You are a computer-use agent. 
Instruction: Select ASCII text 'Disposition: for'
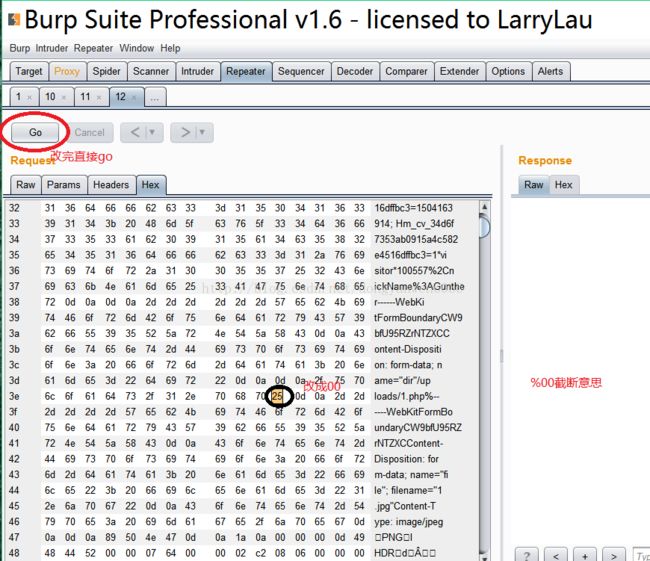(x=407, y=459)
